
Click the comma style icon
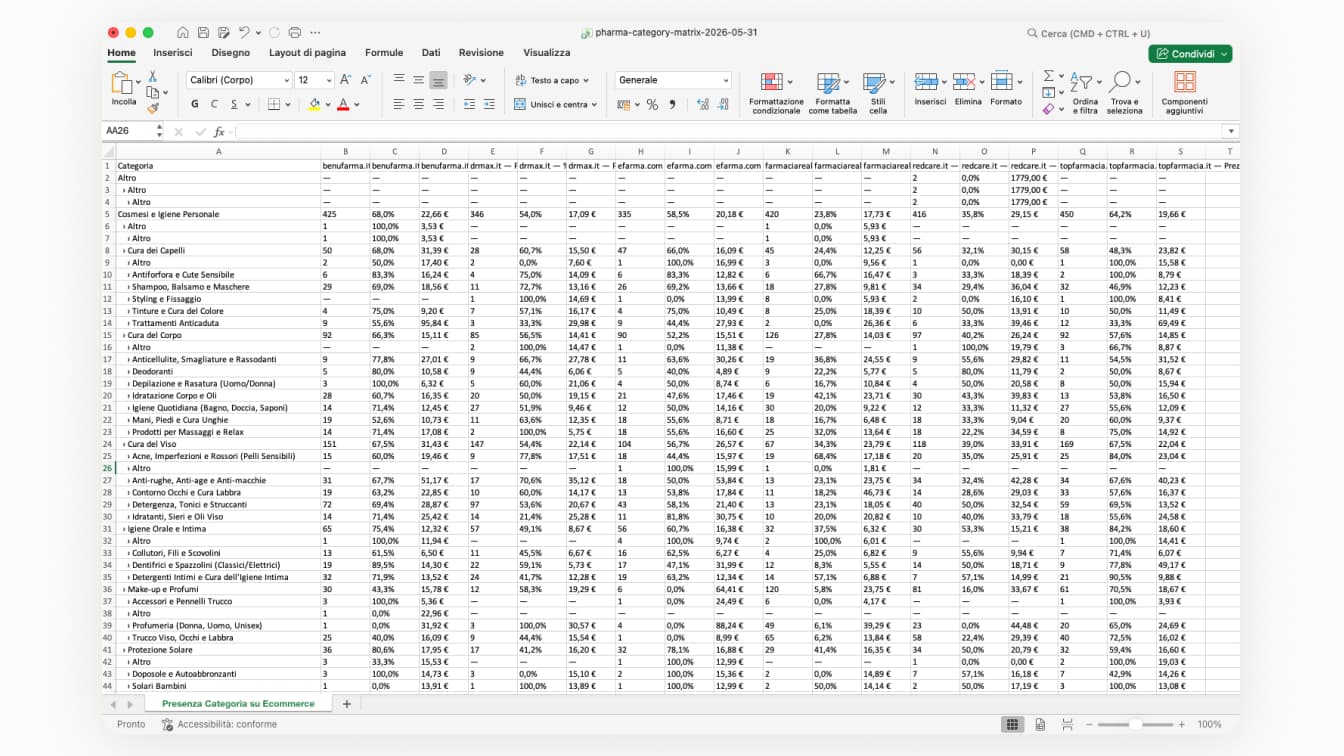tap(672, 104)
